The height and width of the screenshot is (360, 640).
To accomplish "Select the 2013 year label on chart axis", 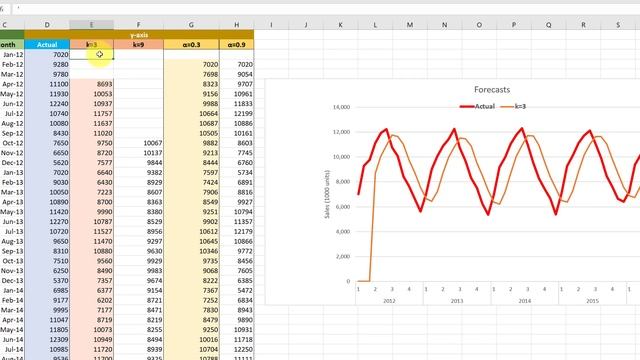I will (457, 301).
